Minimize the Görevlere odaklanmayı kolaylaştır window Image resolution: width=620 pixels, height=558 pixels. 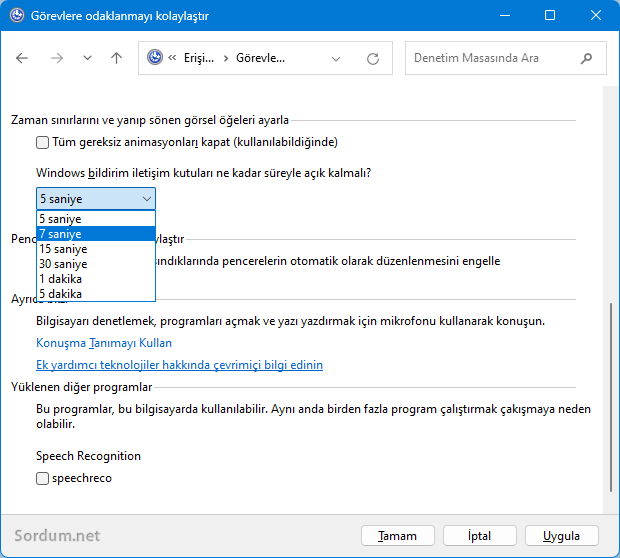pos(505,15)
